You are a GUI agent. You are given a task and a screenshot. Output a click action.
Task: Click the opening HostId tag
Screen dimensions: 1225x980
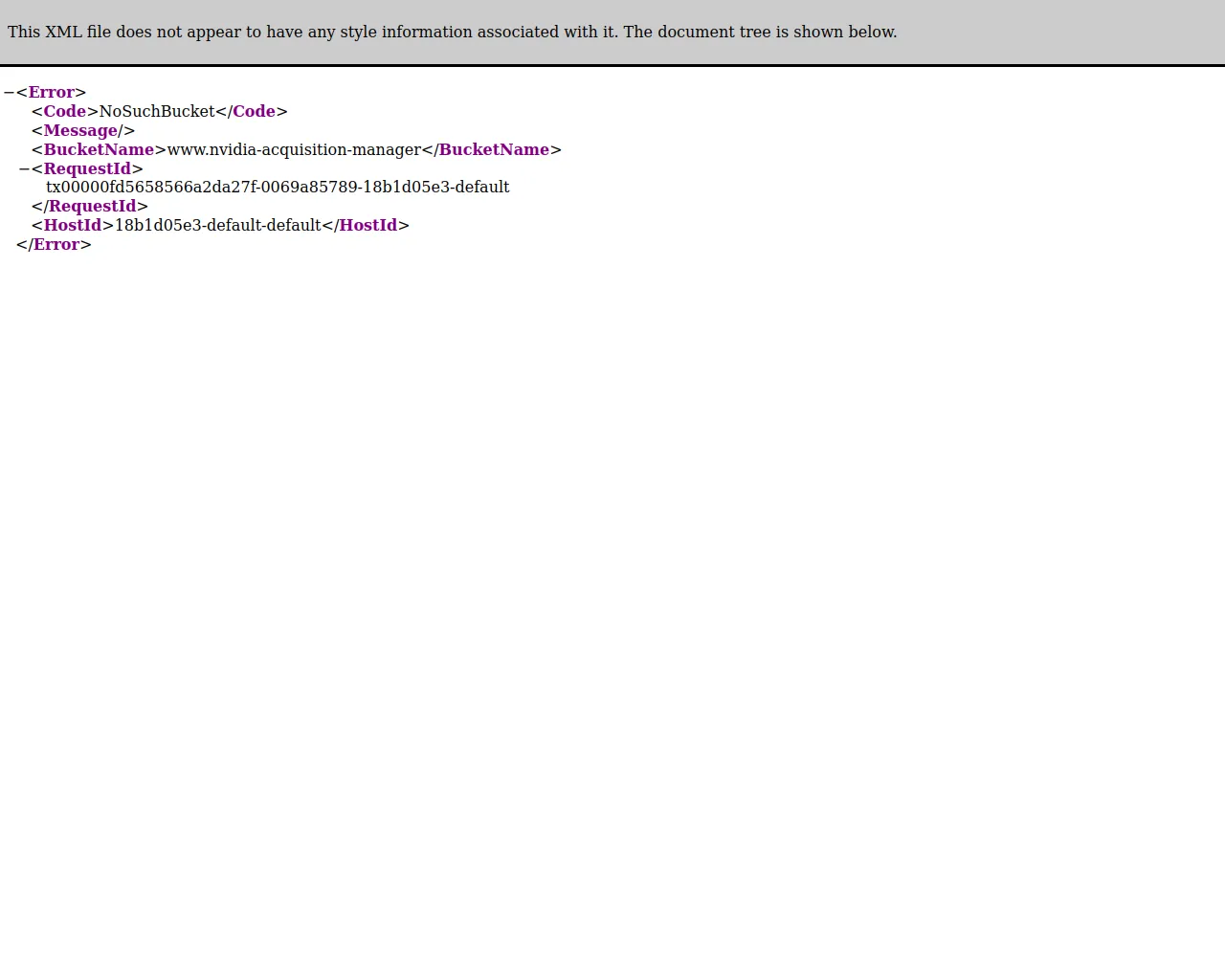pos(73,226)
